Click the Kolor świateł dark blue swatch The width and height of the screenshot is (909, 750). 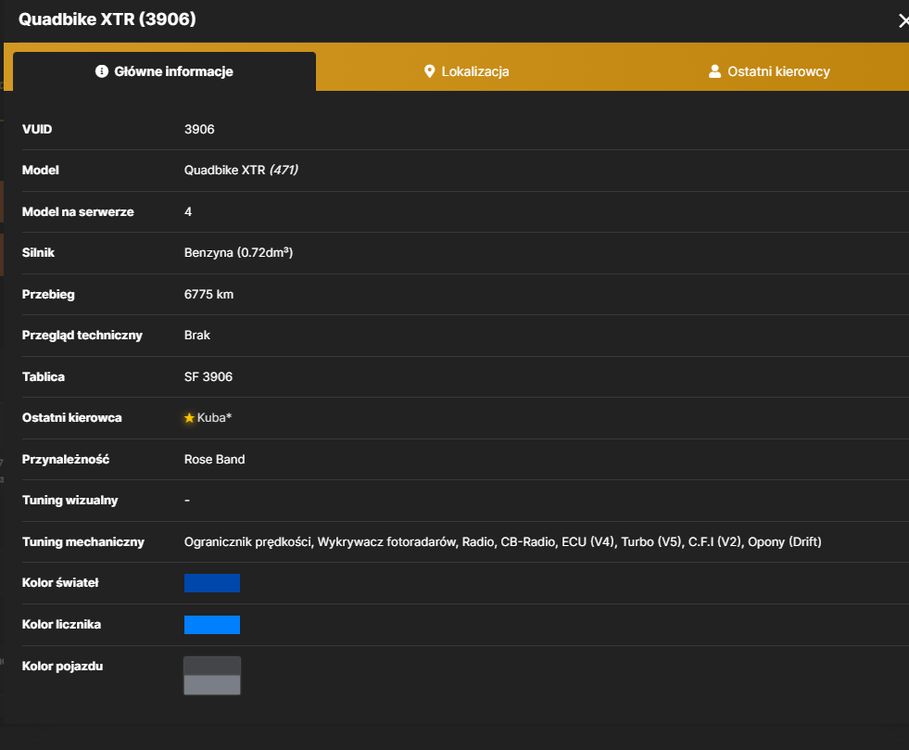(x=212, y=583)
